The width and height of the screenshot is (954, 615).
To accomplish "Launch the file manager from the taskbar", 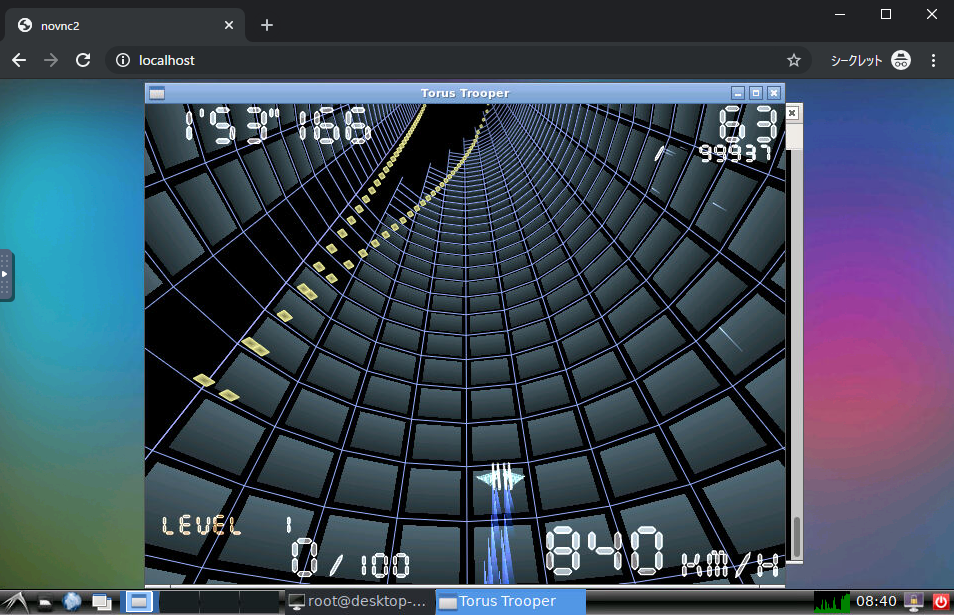I will tap(44, 602).
